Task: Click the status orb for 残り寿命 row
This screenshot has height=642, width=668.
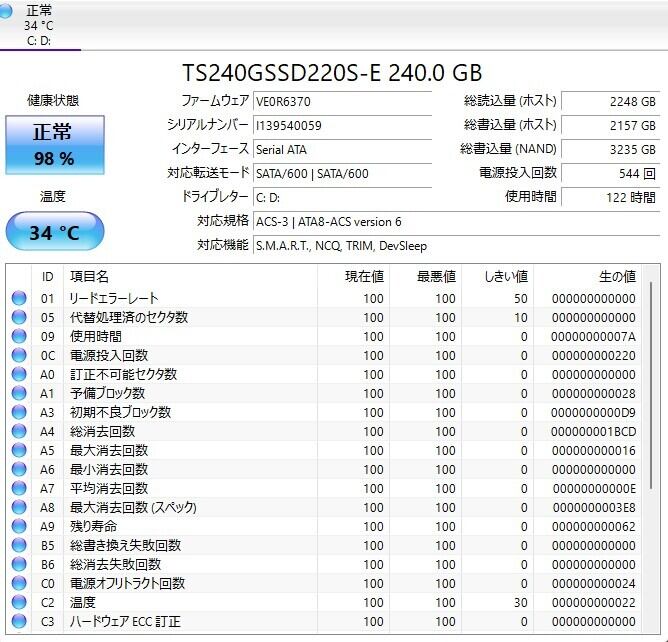Action: tap(19, 526)
